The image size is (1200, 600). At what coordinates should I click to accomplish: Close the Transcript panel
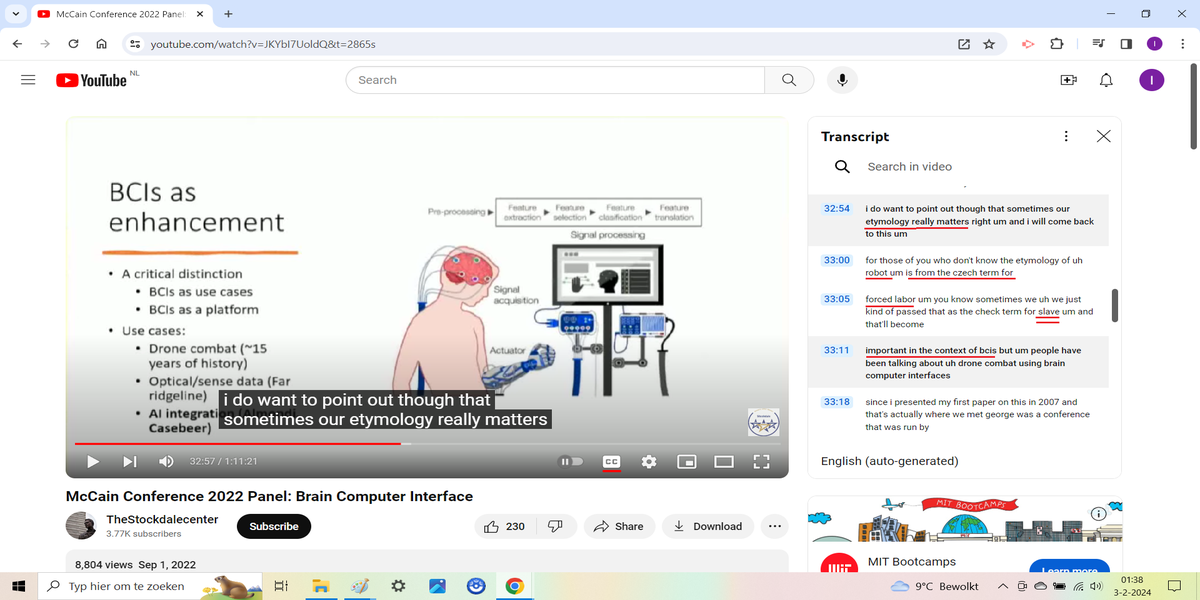pyautogui.click(x=1103, y=136)
